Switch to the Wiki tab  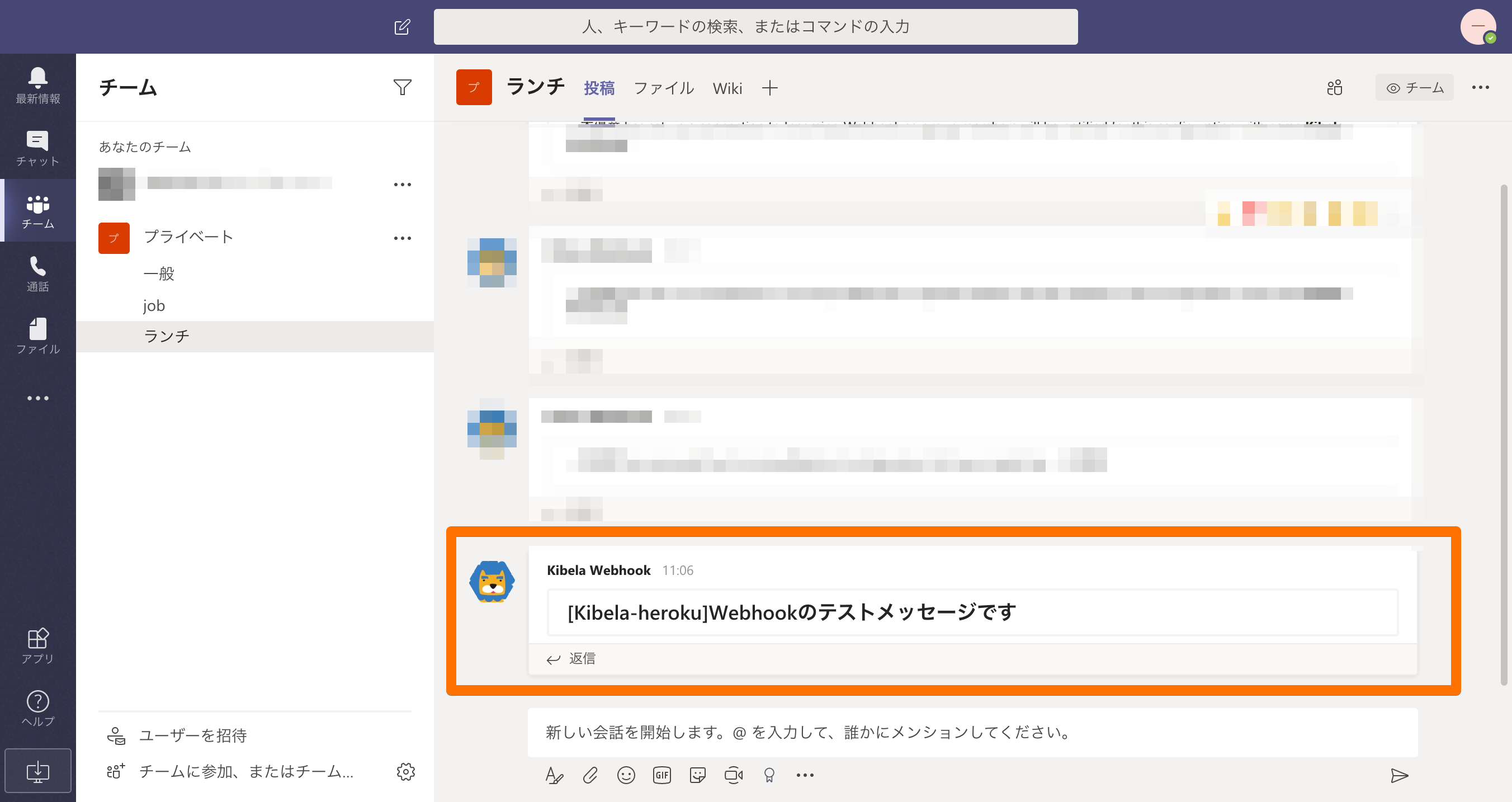pos(727,88)
